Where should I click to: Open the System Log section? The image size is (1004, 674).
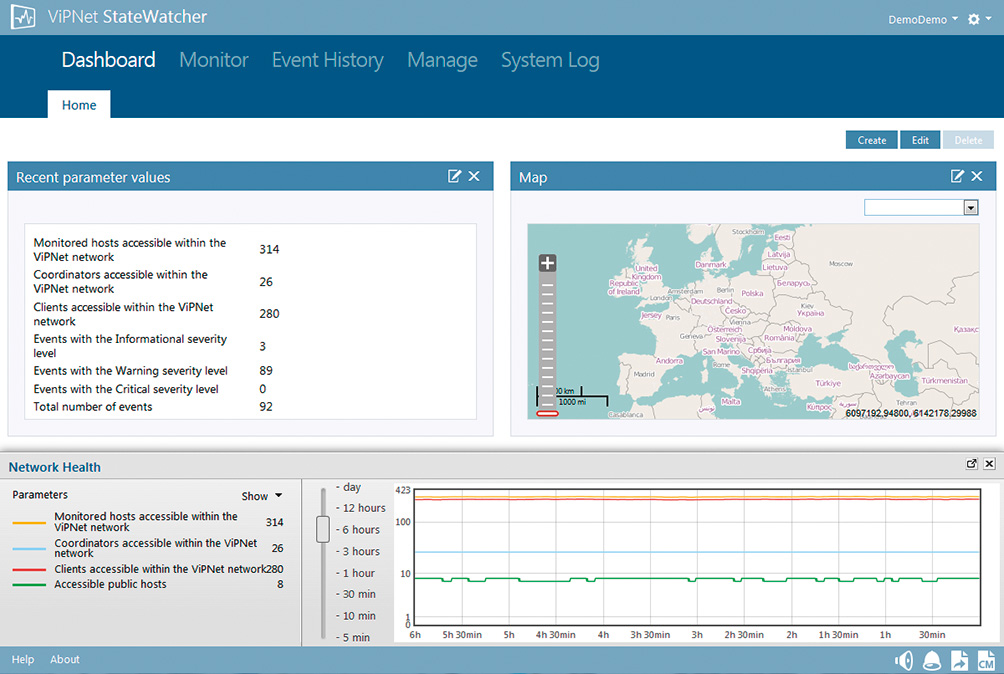[550, 60]
